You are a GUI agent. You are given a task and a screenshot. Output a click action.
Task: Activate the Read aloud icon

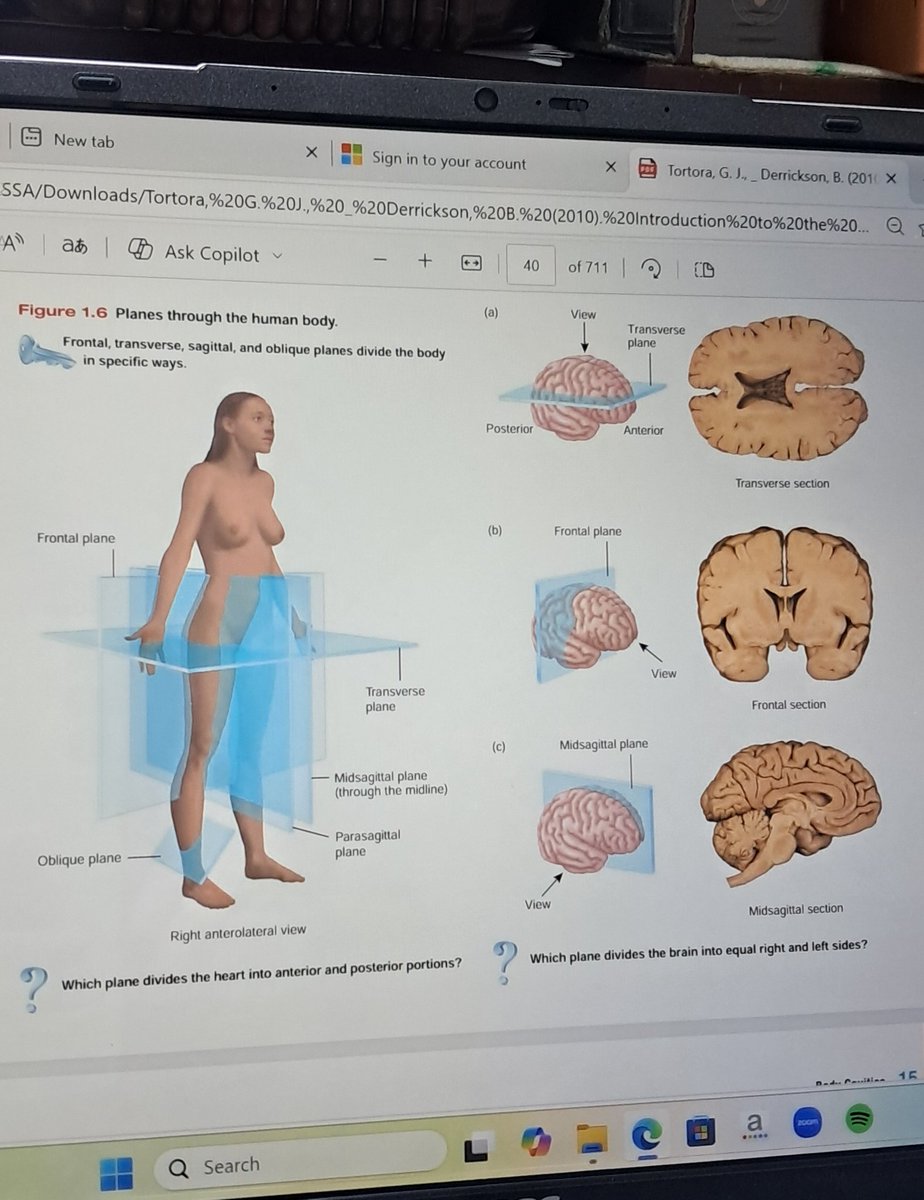point(12,241)
